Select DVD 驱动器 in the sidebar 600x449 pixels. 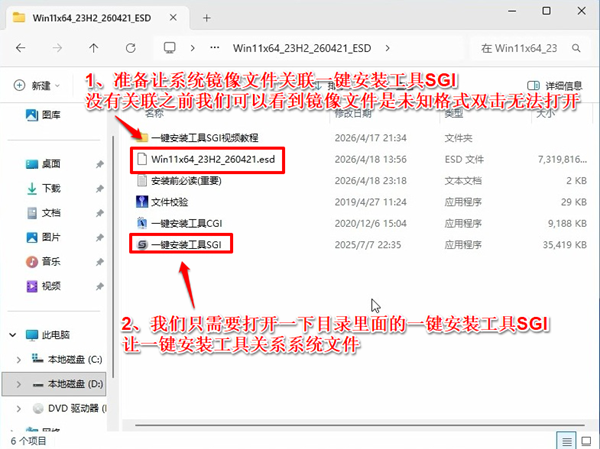point(69,408)
